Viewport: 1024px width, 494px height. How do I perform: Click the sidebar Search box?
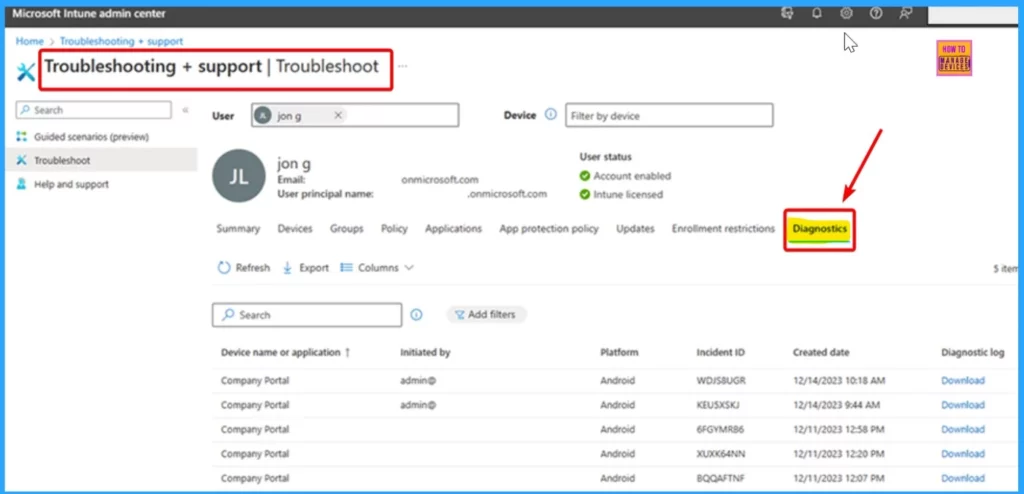93,110
